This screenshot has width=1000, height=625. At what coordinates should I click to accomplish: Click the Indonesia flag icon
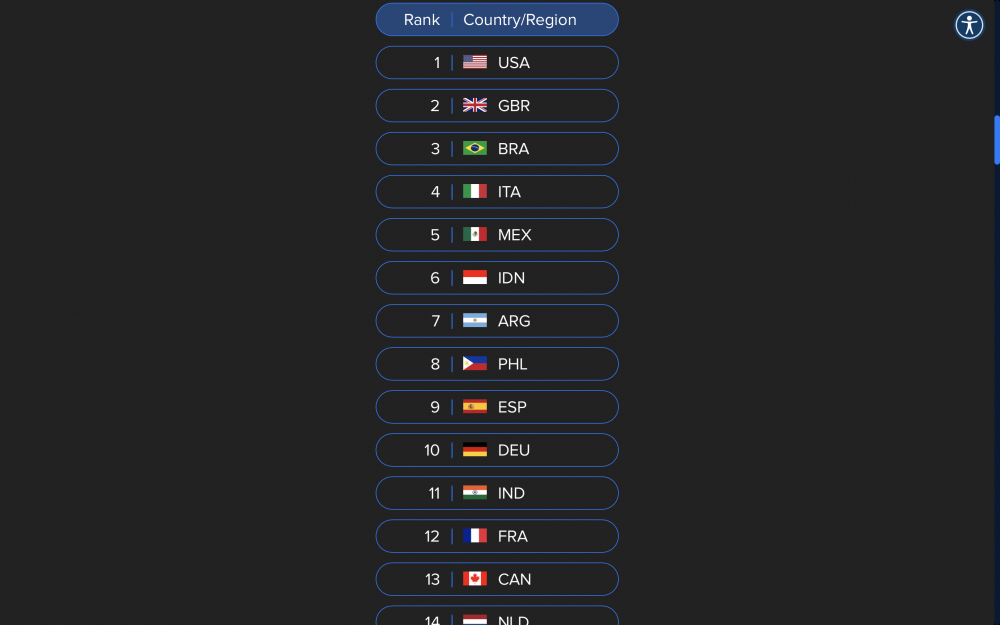[475, 277]
